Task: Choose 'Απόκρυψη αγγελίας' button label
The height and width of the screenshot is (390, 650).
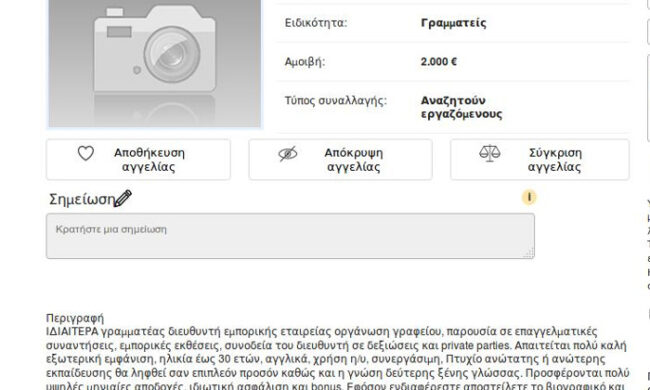Action: (354, 160)
